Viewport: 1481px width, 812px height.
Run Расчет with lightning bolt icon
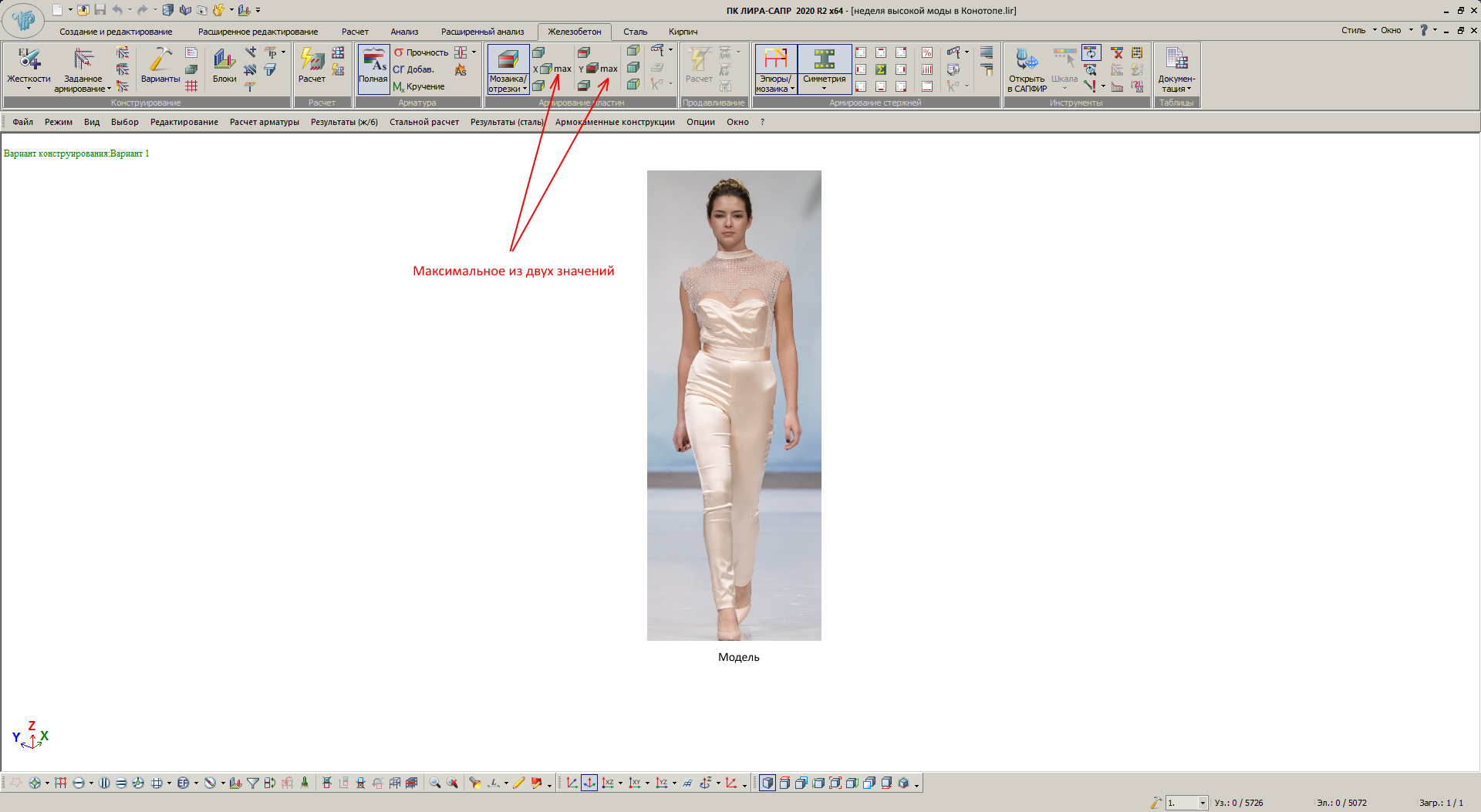[312, 61]
